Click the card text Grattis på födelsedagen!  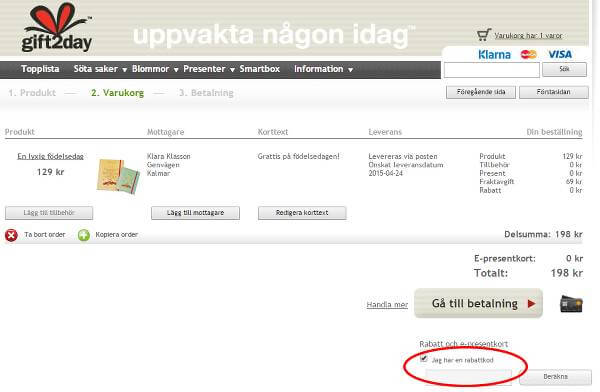[298, 156]
